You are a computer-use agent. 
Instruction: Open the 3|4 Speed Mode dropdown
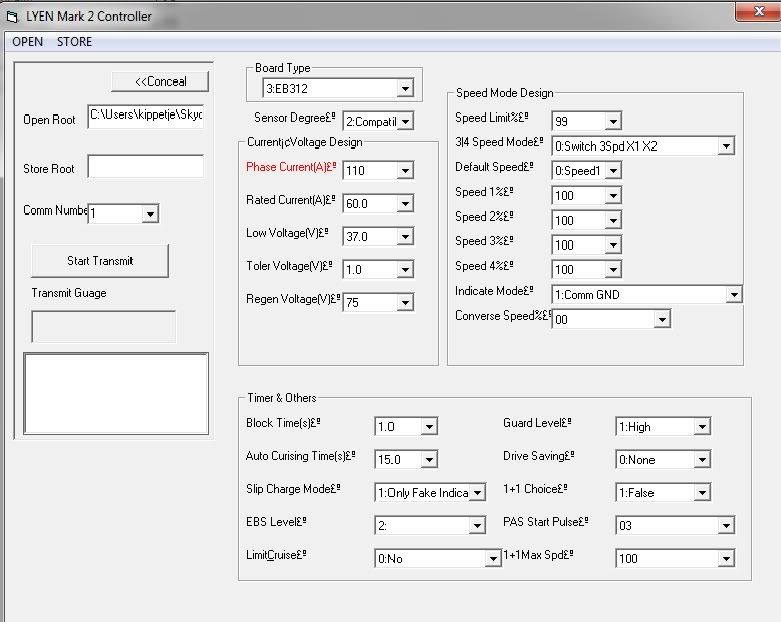tap(726, 146)
